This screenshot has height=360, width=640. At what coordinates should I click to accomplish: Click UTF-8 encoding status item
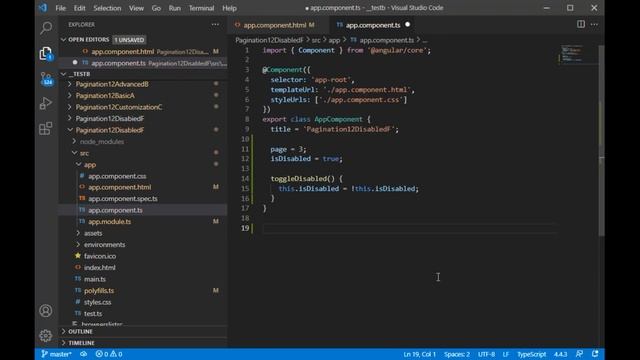click(486, 354)
